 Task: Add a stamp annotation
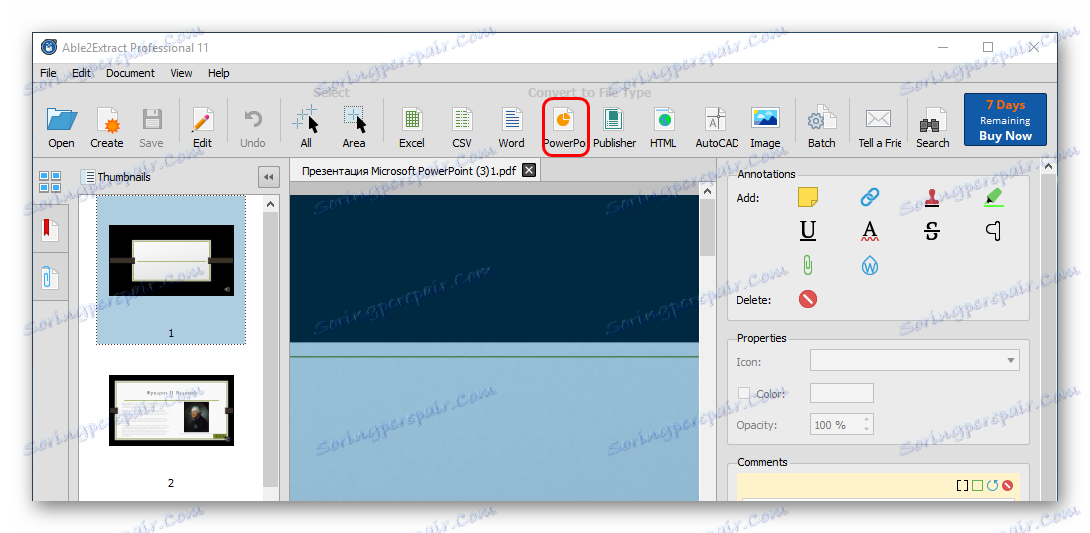coord(932,197)
